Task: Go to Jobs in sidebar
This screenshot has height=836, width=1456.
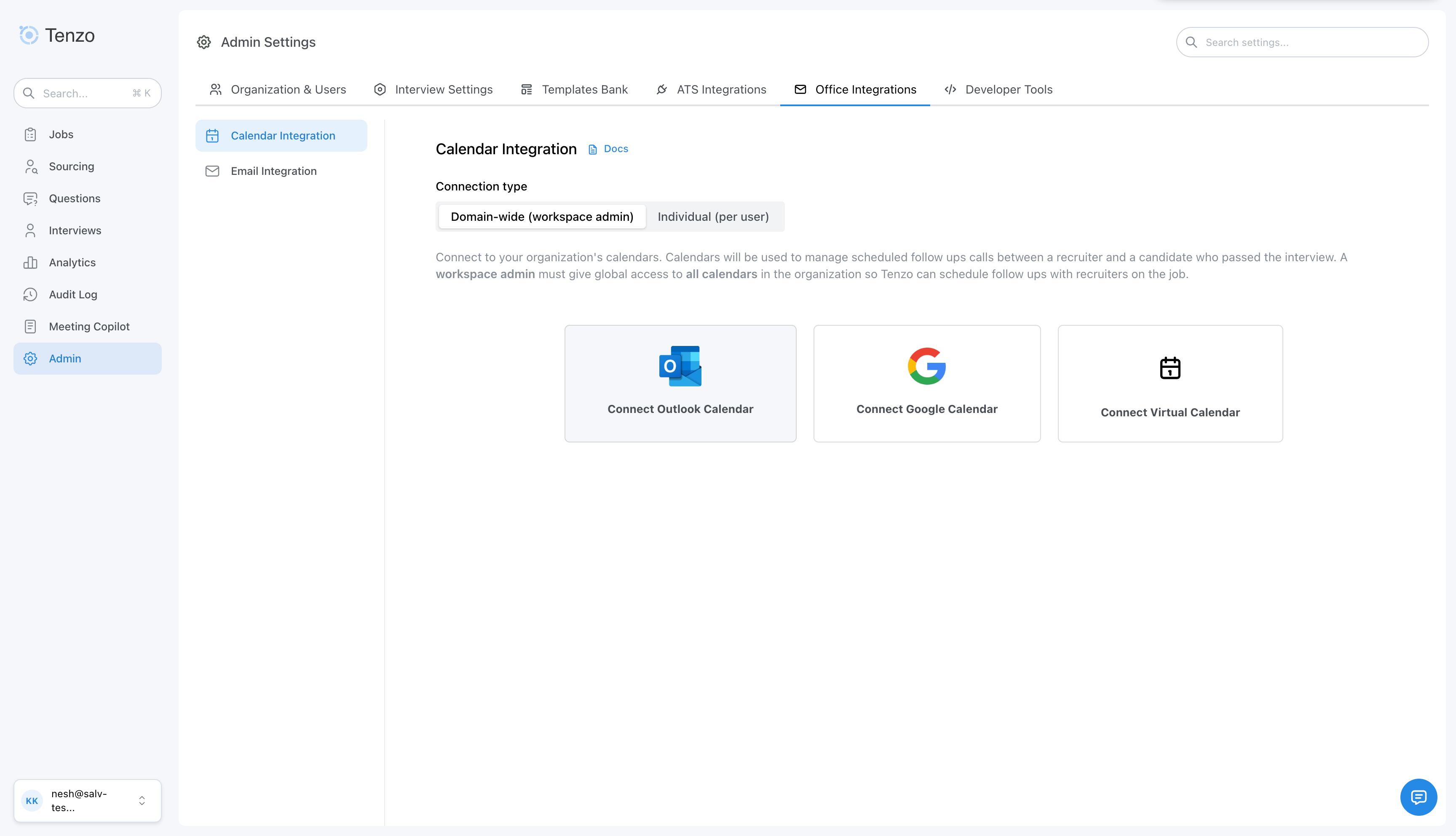Action: pos(87,134)
